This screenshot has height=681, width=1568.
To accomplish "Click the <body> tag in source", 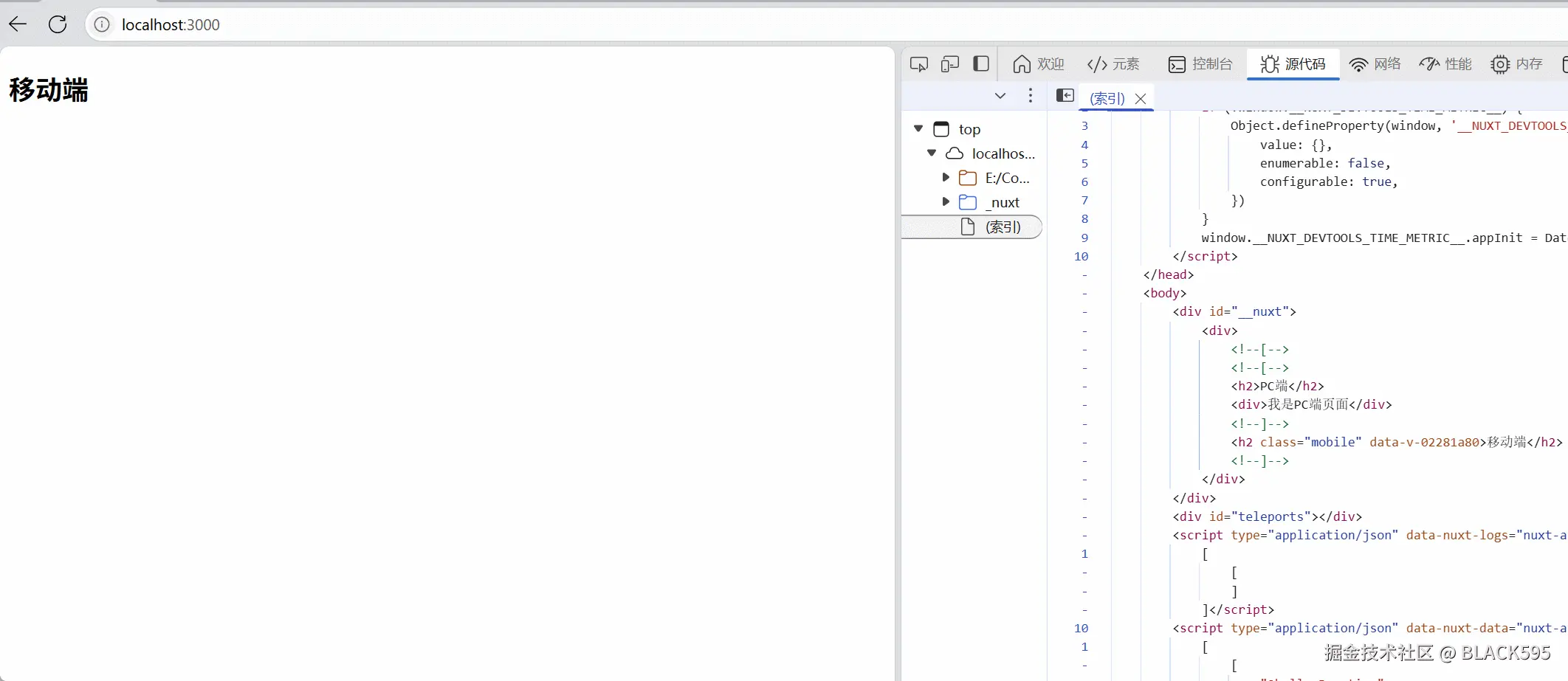I will pos(1165,293).
